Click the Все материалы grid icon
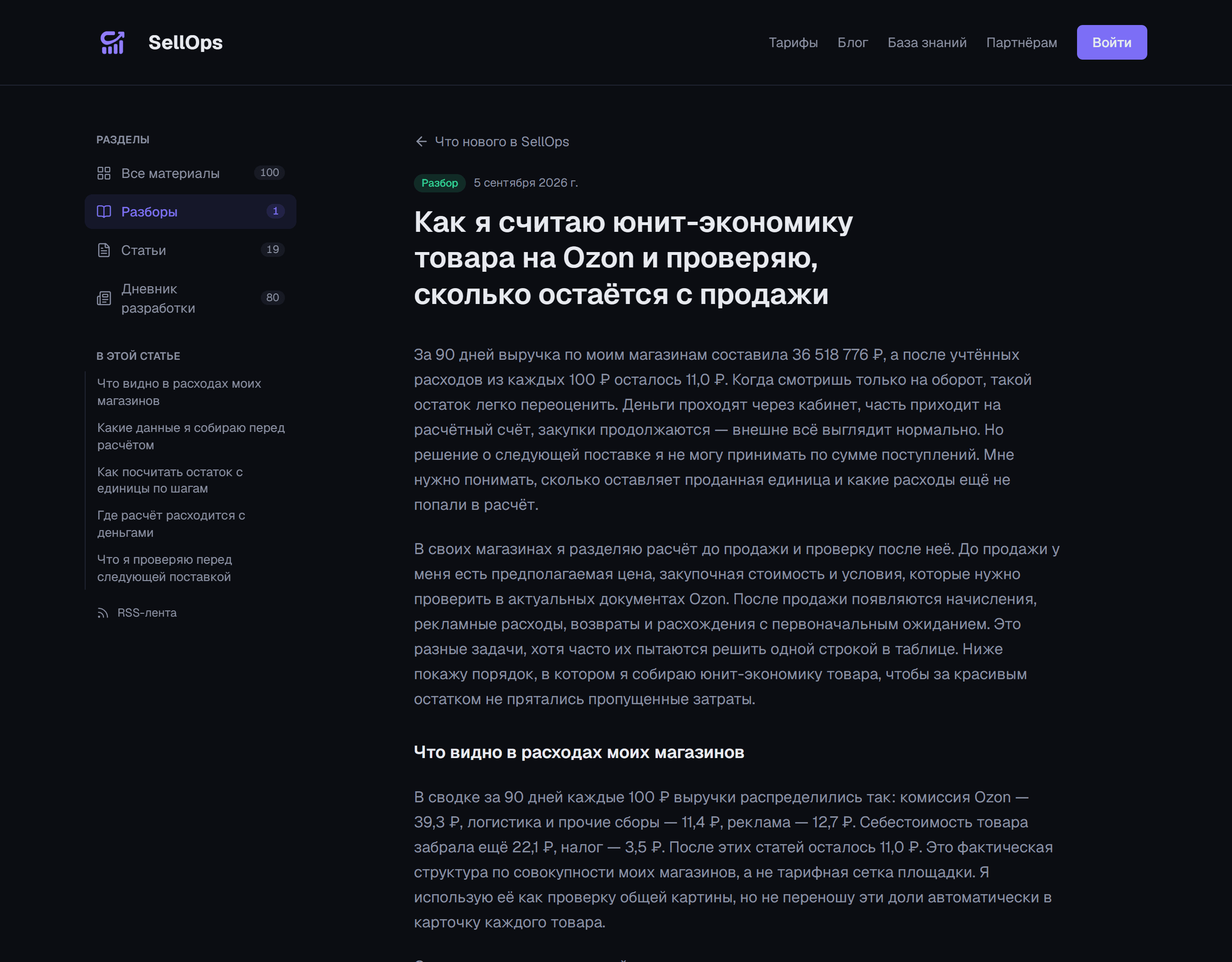 point(104,173)
